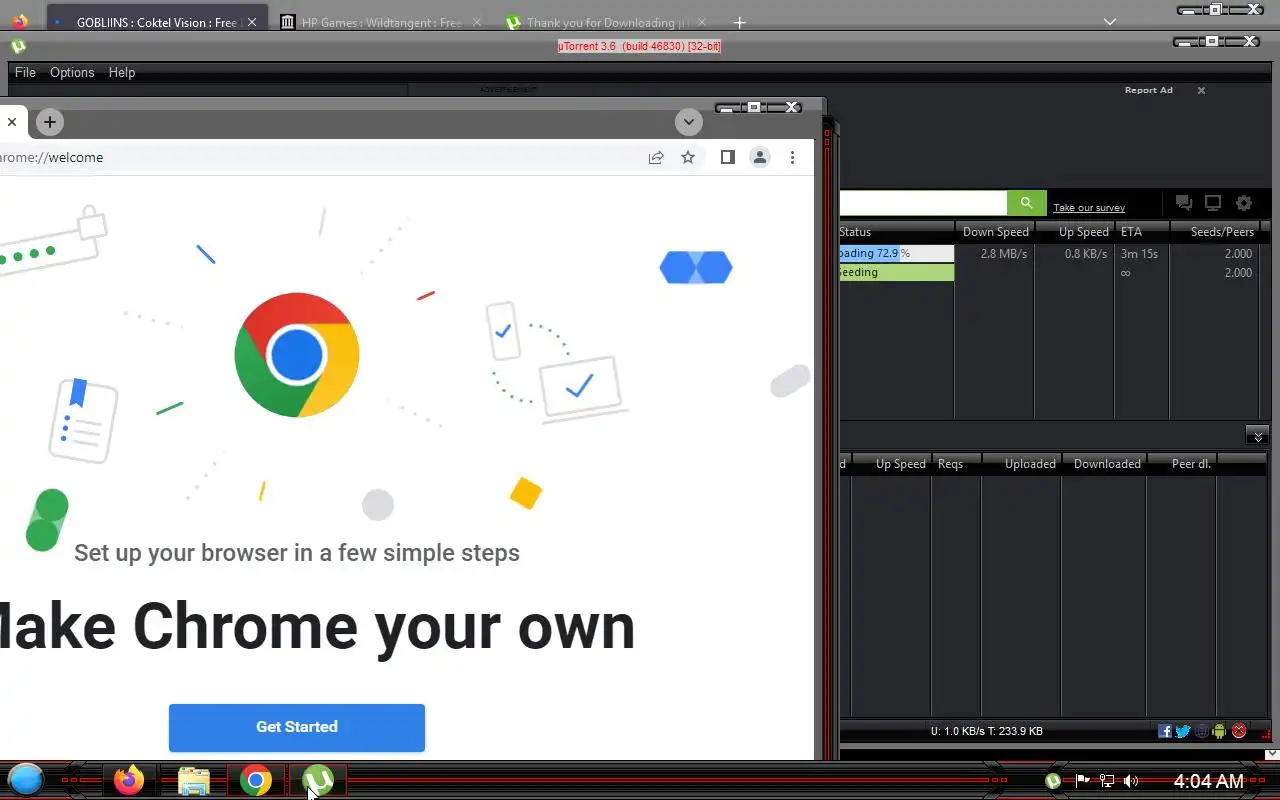
Task: Switch to GOBLIINS : Coktel Vision tab
Action: click(157, 22)
